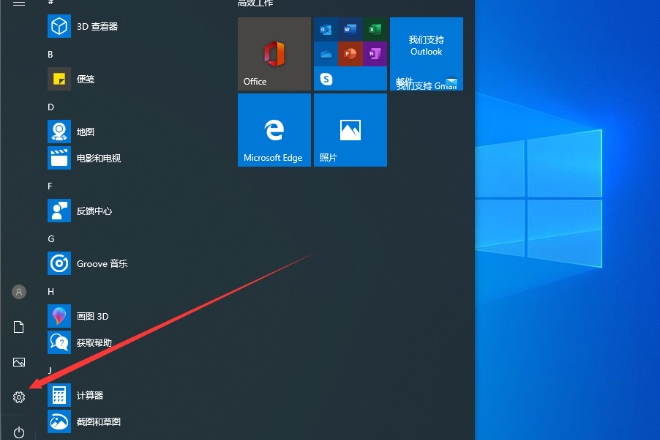Open the Settings gear icon
660x440 pixels.
point(19,397)
